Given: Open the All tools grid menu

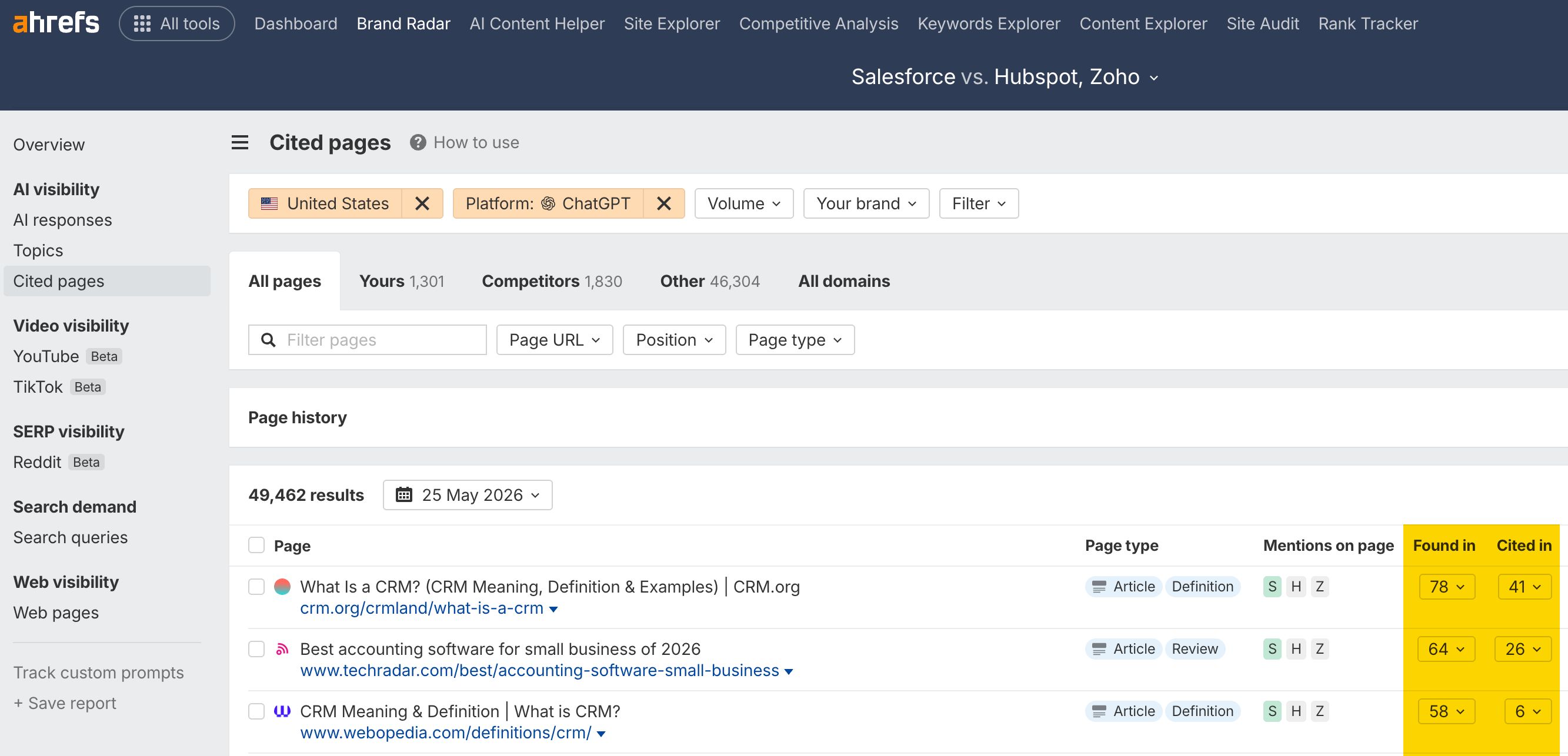Looking at the screenshot, I should [176, 24].
